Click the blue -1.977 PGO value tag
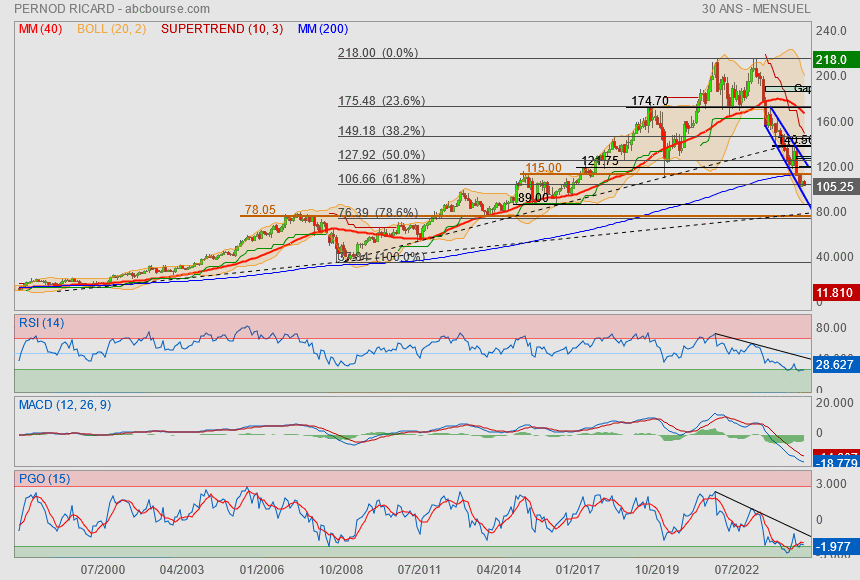 coord(835,547)
